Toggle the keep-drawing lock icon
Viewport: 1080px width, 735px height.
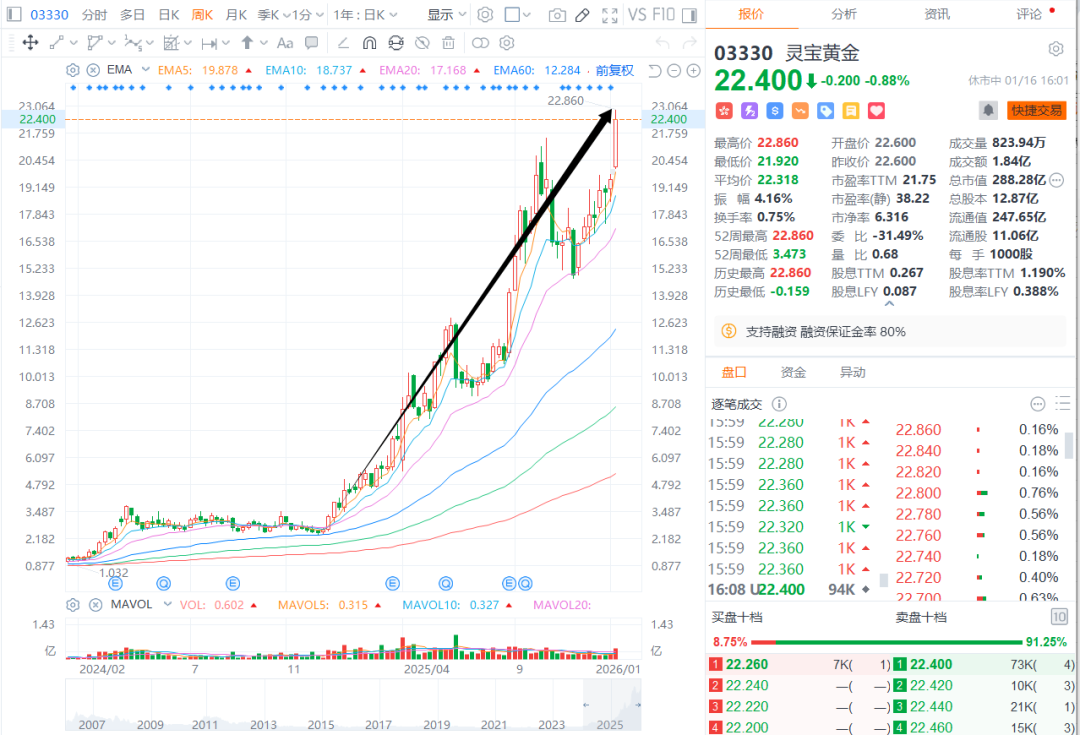point(396,43)
